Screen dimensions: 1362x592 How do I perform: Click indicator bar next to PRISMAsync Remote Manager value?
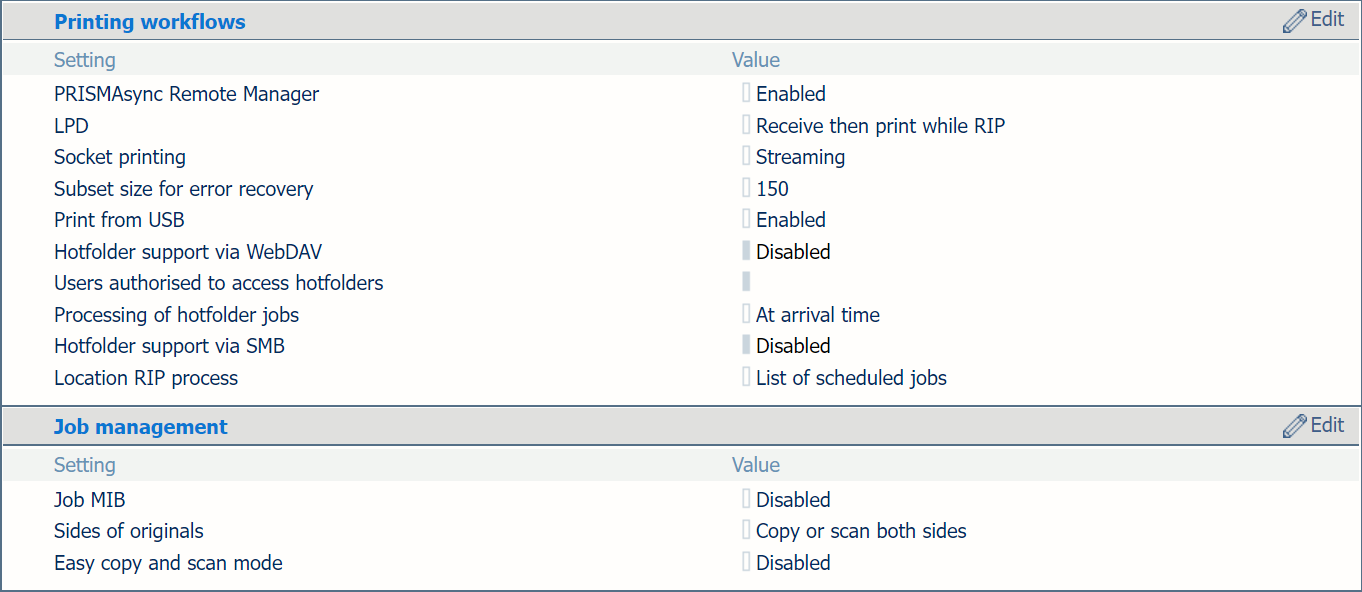(x=746, y=94)
